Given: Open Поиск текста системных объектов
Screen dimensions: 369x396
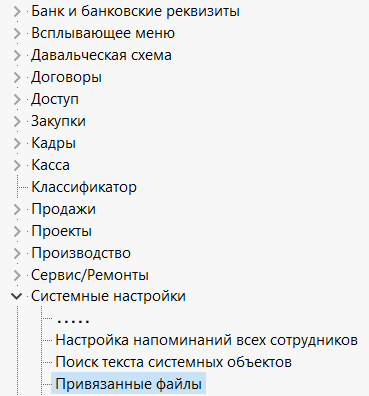Looking at the screenshot, I should 174,362.
